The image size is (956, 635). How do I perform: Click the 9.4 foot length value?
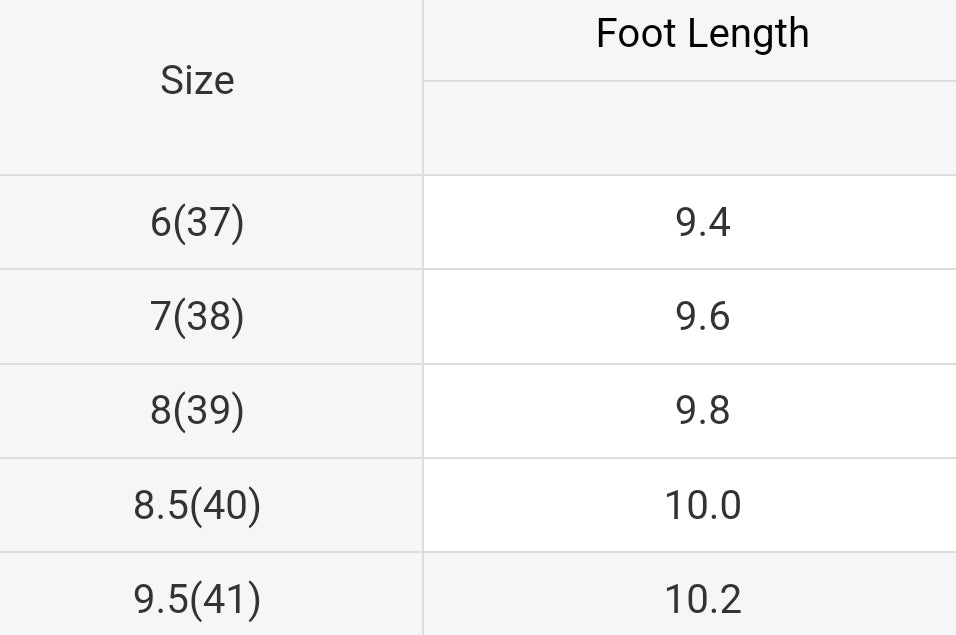click(703, 222)
